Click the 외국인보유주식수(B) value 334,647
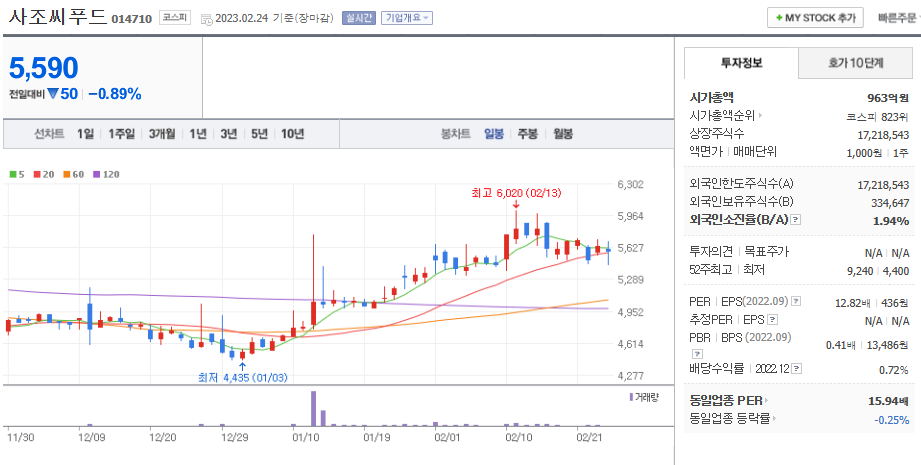This screenshot has height=465, width=921. [x=891, y=203]
